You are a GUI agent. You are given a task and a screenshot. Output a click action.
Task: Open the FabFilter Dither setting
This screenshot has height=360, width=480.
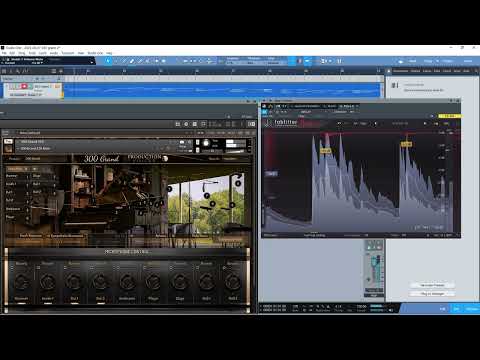(398, 235)
